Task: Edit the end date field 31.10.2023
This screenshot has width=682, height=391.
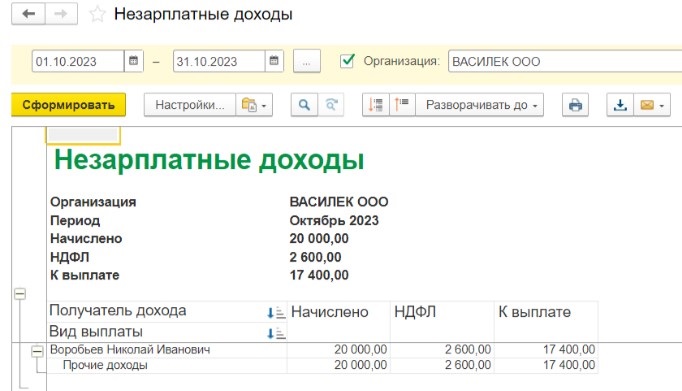Action: tap(219, 61)
